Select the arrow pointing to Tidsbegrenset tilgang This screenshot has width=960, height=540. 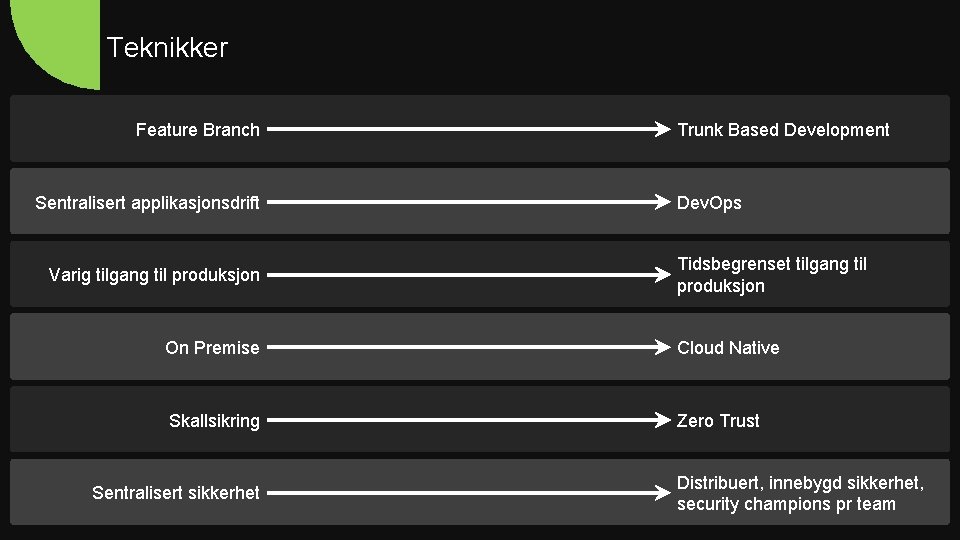pyautogui.click(x=468, y=275)
